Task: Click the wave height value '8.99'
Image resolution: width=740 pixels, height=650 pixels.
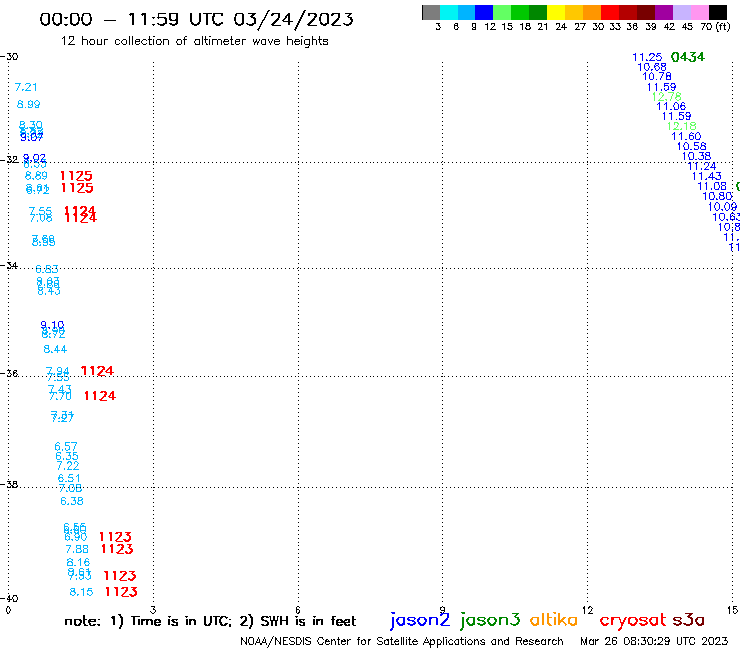Action: point(28,104)
